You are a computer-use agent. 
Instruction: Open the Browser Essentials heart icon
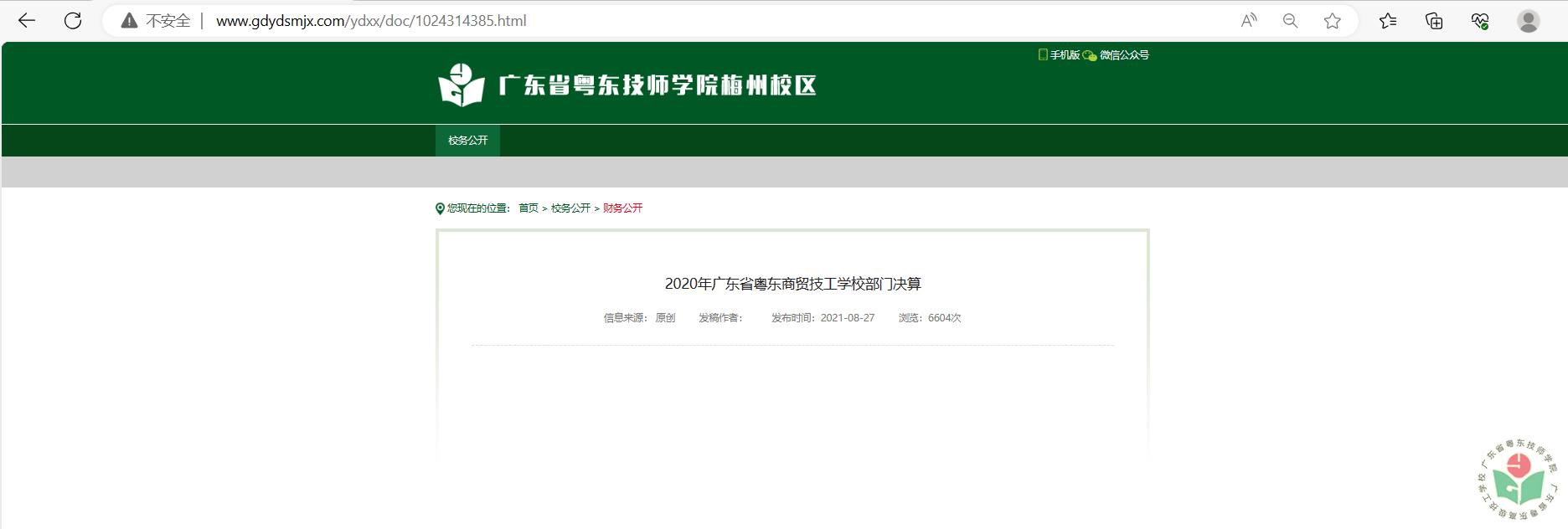tap(1480, 21)
